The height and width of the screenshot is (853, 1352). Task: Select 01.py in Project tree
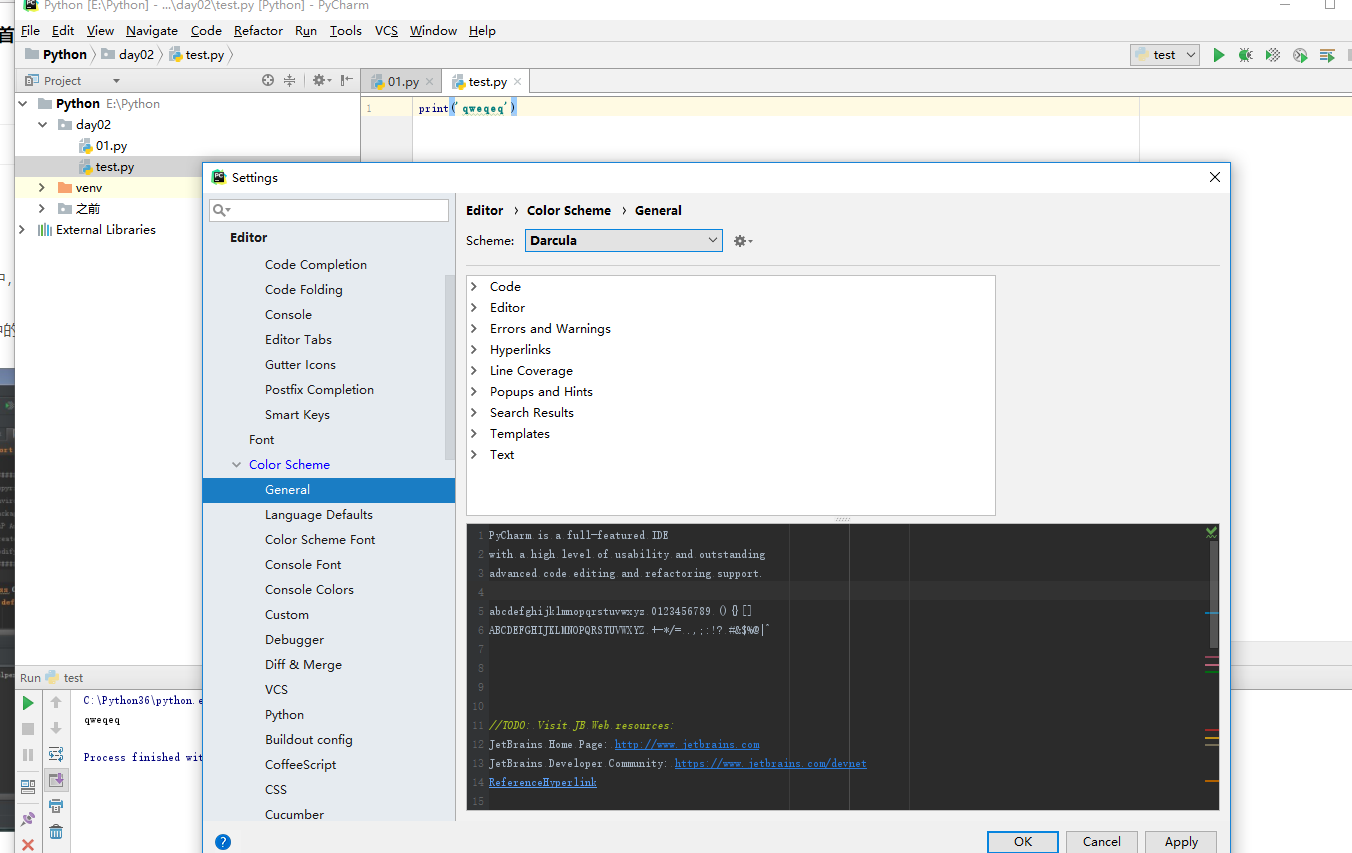[x=111, y=146]
